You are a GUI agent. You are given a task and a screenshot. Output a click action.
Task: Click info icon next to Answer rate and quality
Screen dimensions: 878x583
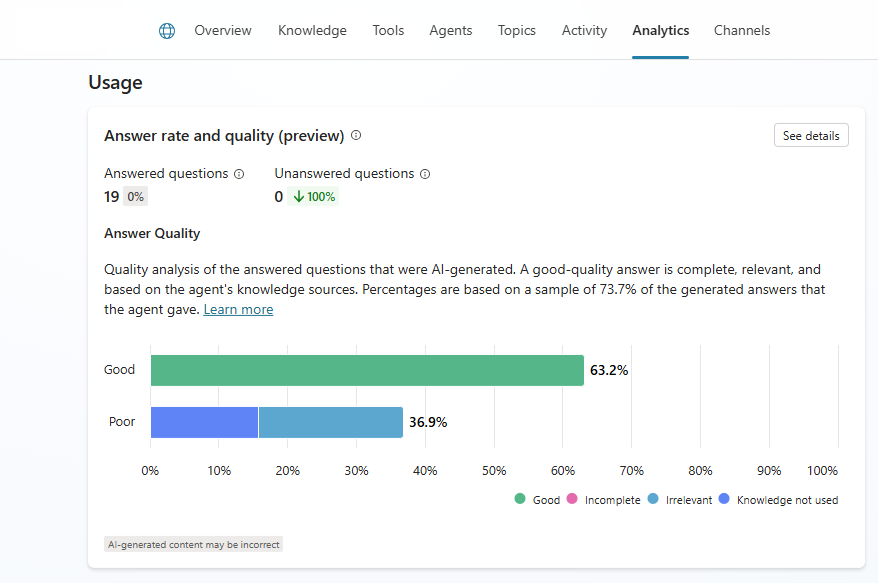(356, 135)
